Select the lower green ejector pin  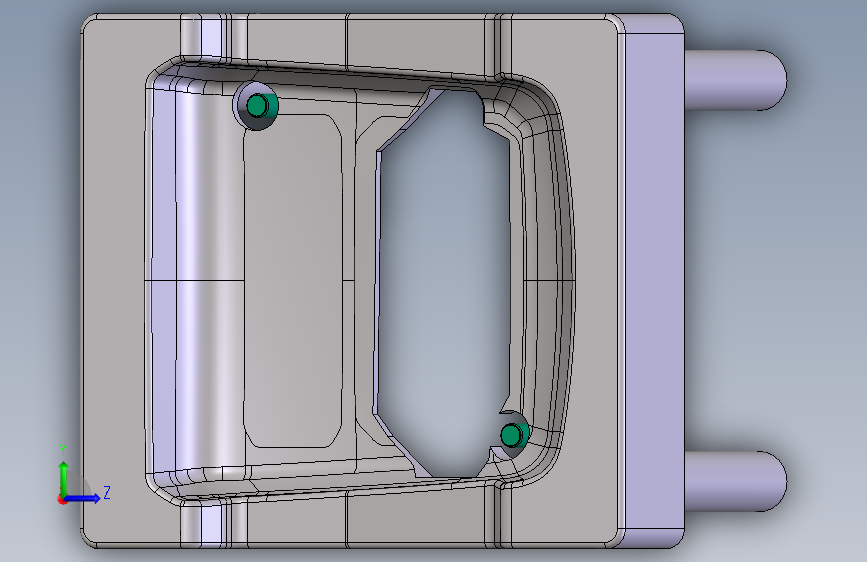514,435
